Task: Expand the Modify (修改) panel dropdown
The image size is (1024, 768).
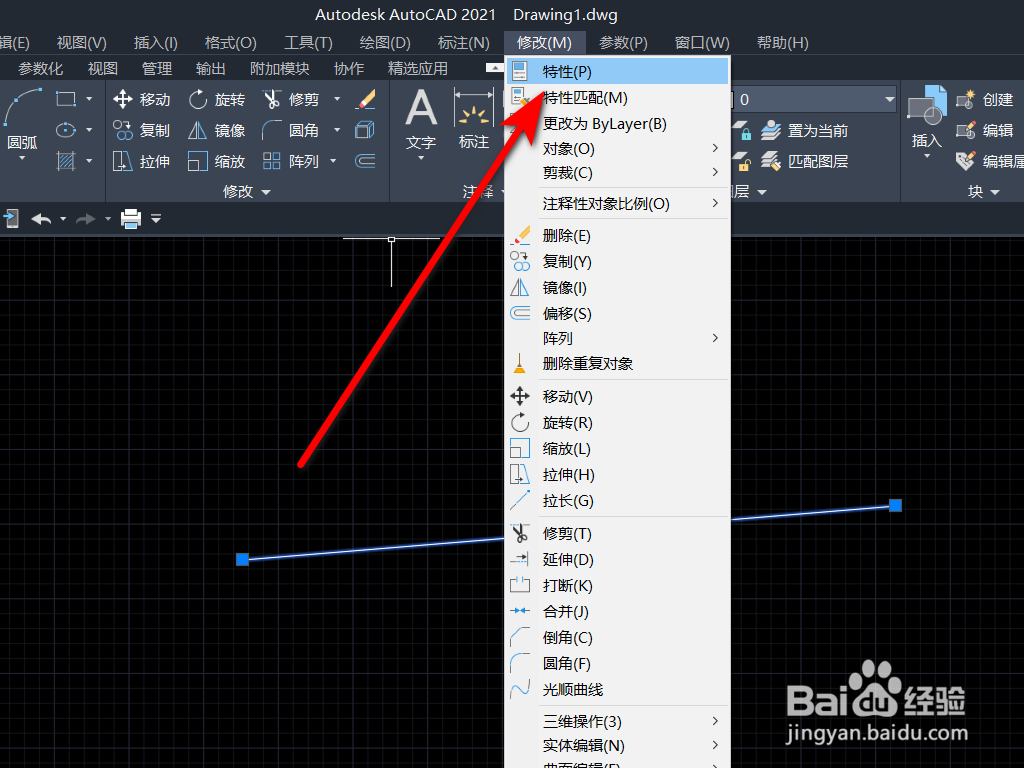Action: tap(246, 191)
